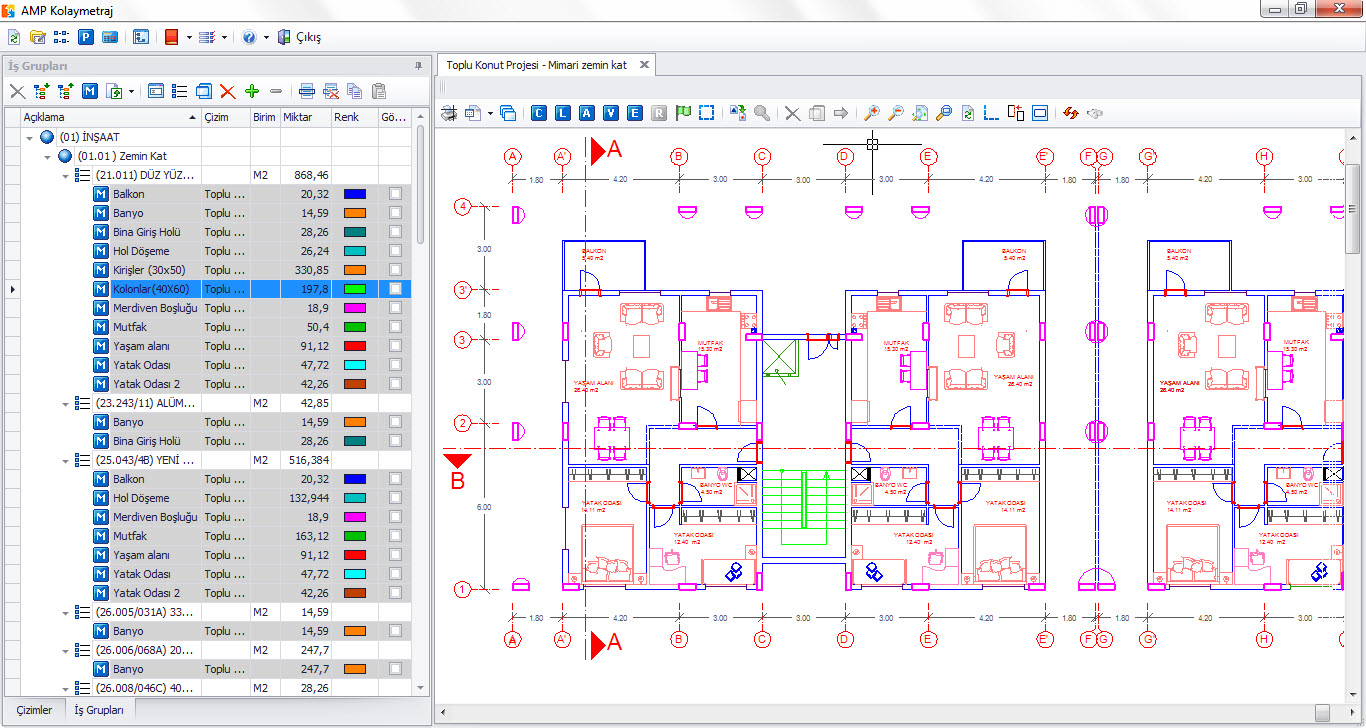The image size is (1366, 728).
Task: Toggle the checkbox for Kolonlar(40X60) row
Action: click(396, 289)
